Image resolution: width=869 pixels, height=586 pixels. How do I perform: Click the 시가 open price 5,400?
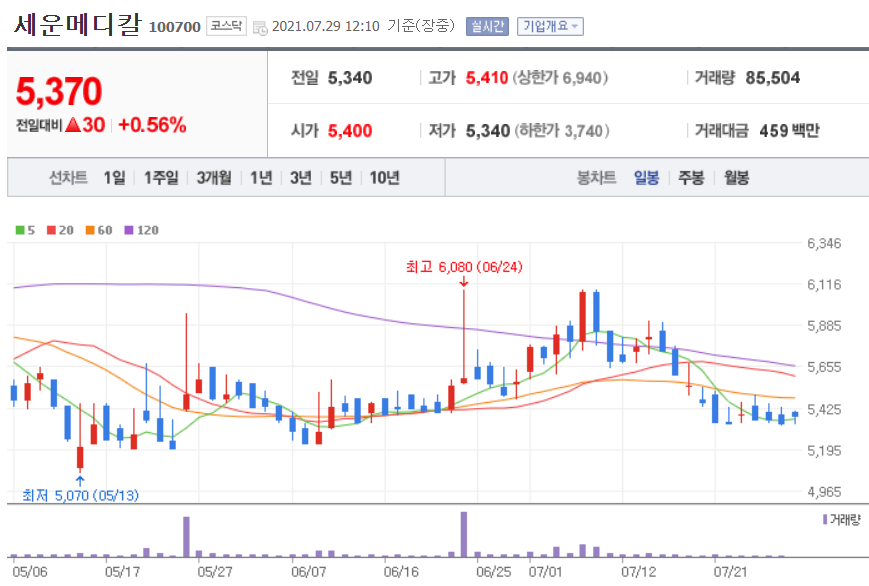[x=350, y=131]
